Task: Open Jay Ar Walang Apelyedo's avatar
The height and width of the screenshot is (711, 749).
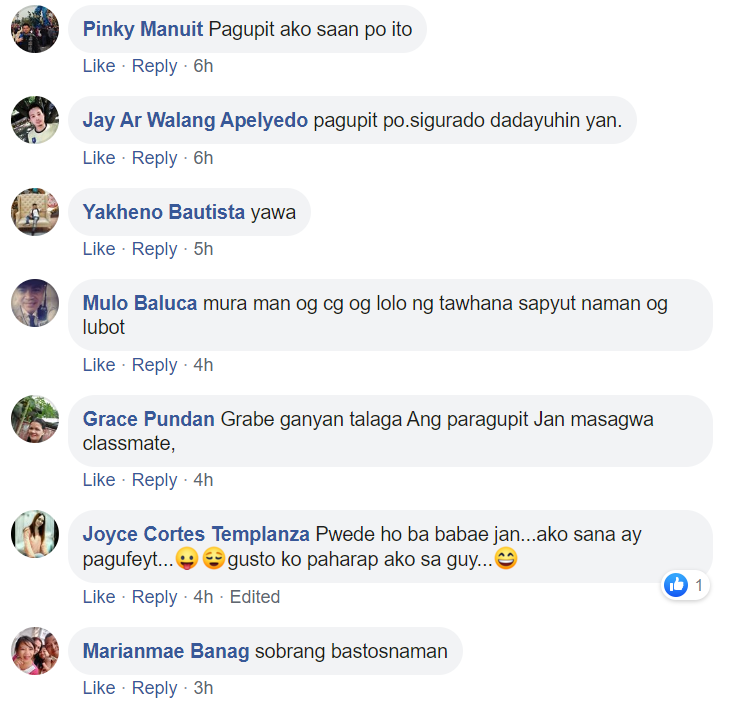Action: point(35,120)
